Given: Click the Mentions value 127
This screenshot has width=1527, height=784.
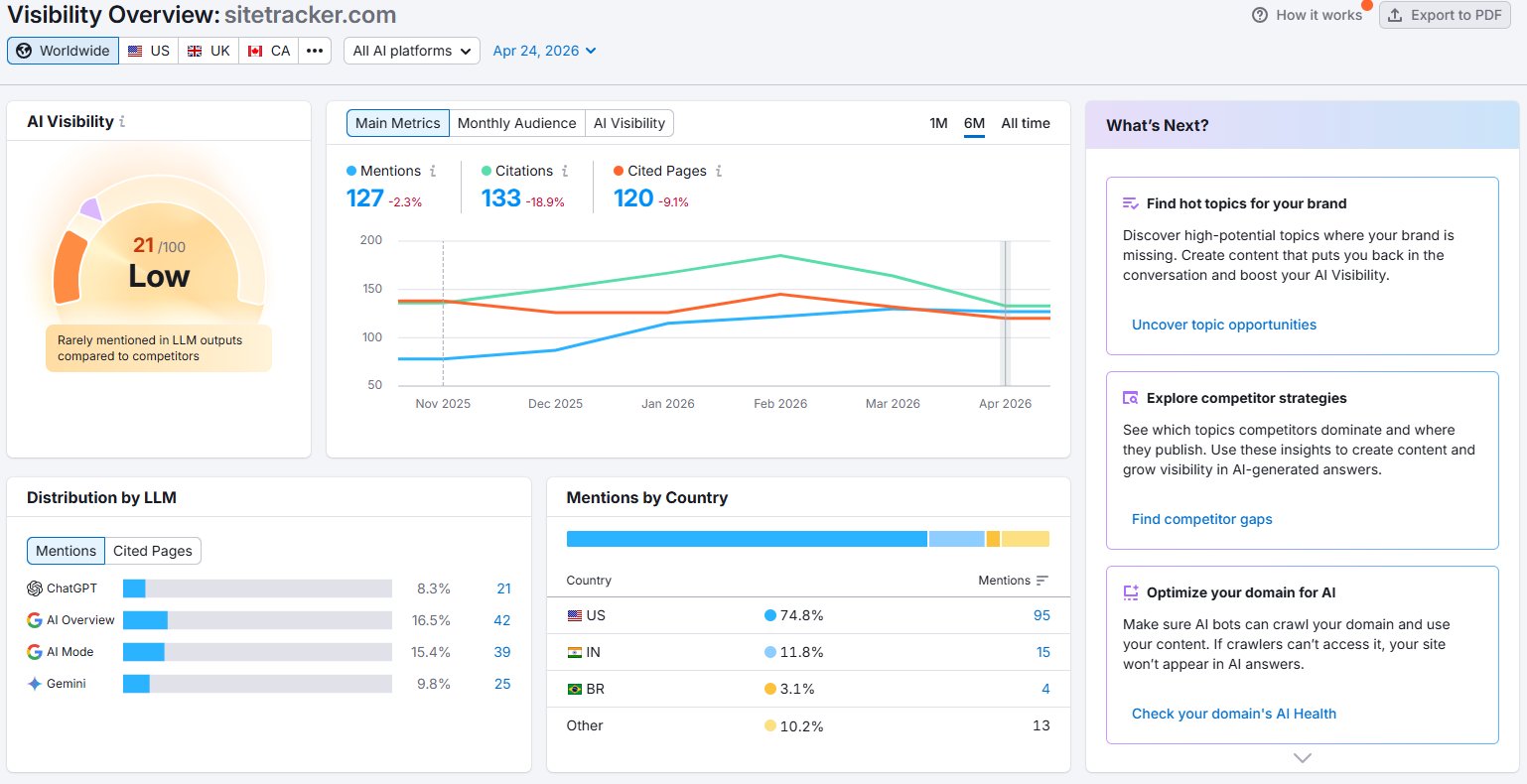Looking at the screenshot, I should pyautogui.click(x=365, y=198).
